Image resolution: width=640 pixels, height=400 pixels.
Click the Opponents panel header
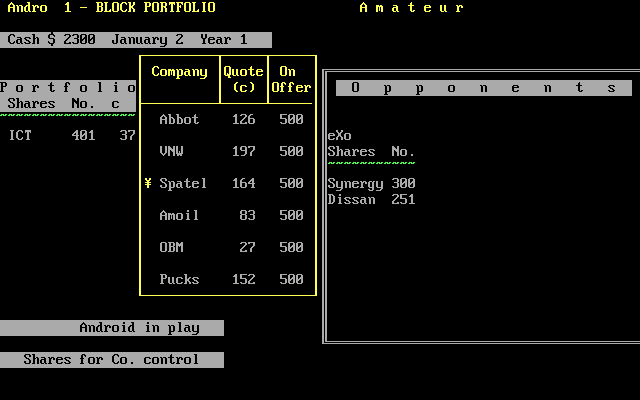pos(483,88)
